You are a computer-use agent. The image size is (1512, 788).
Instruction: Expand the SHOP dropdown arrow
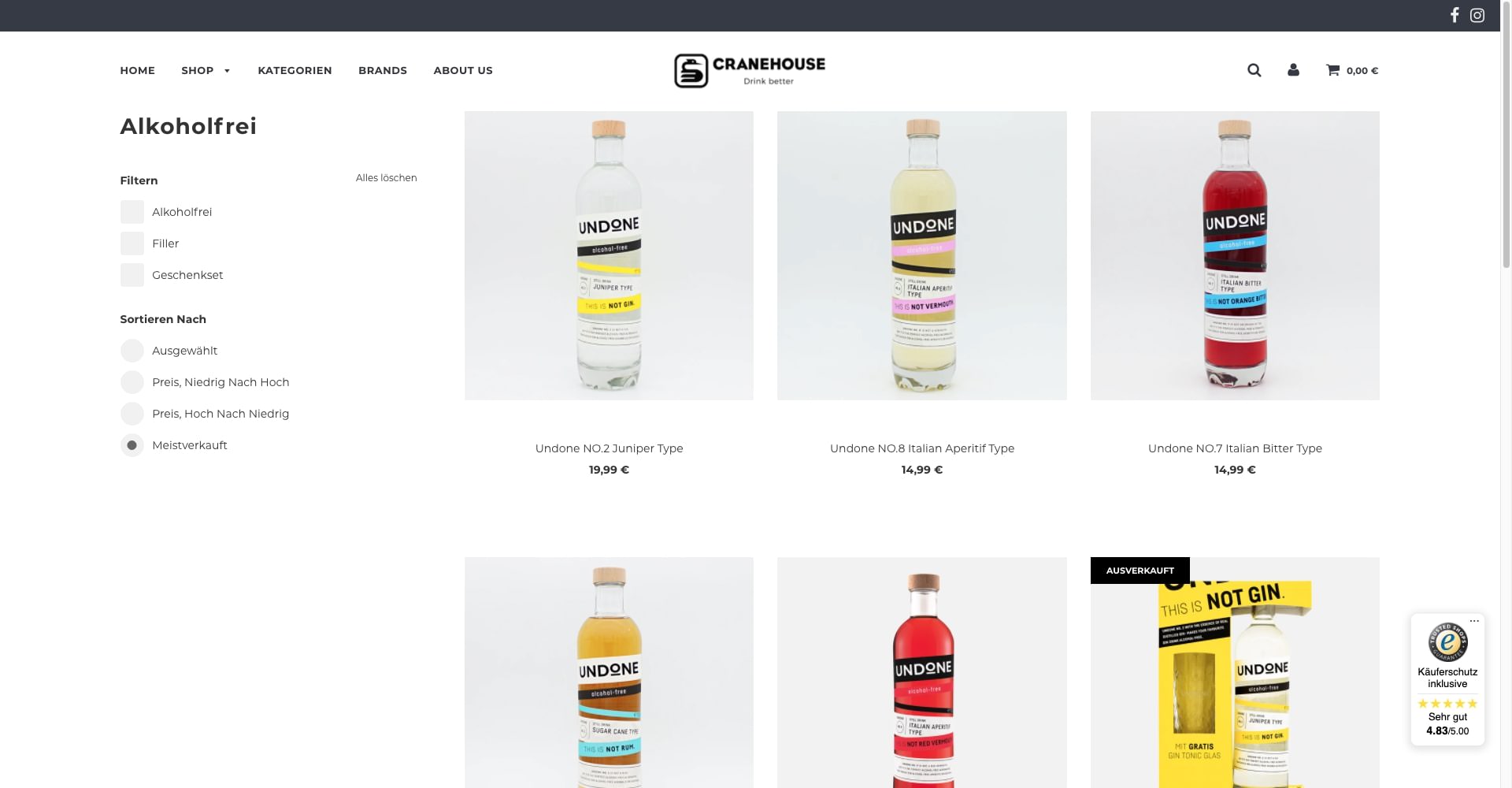[227, 71]
